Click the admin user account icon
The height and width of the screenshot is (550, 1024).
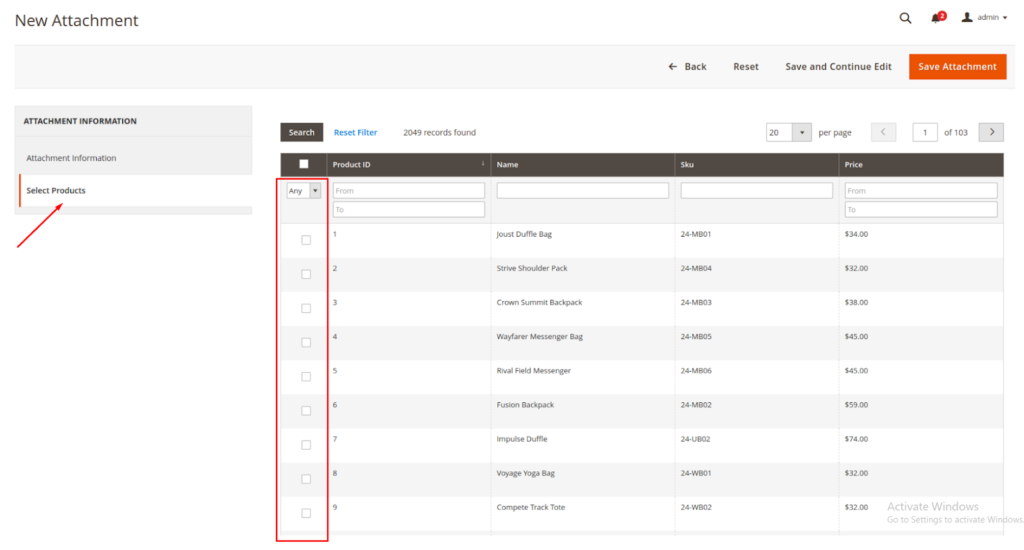pyautogui.click(x=967, y=18)
